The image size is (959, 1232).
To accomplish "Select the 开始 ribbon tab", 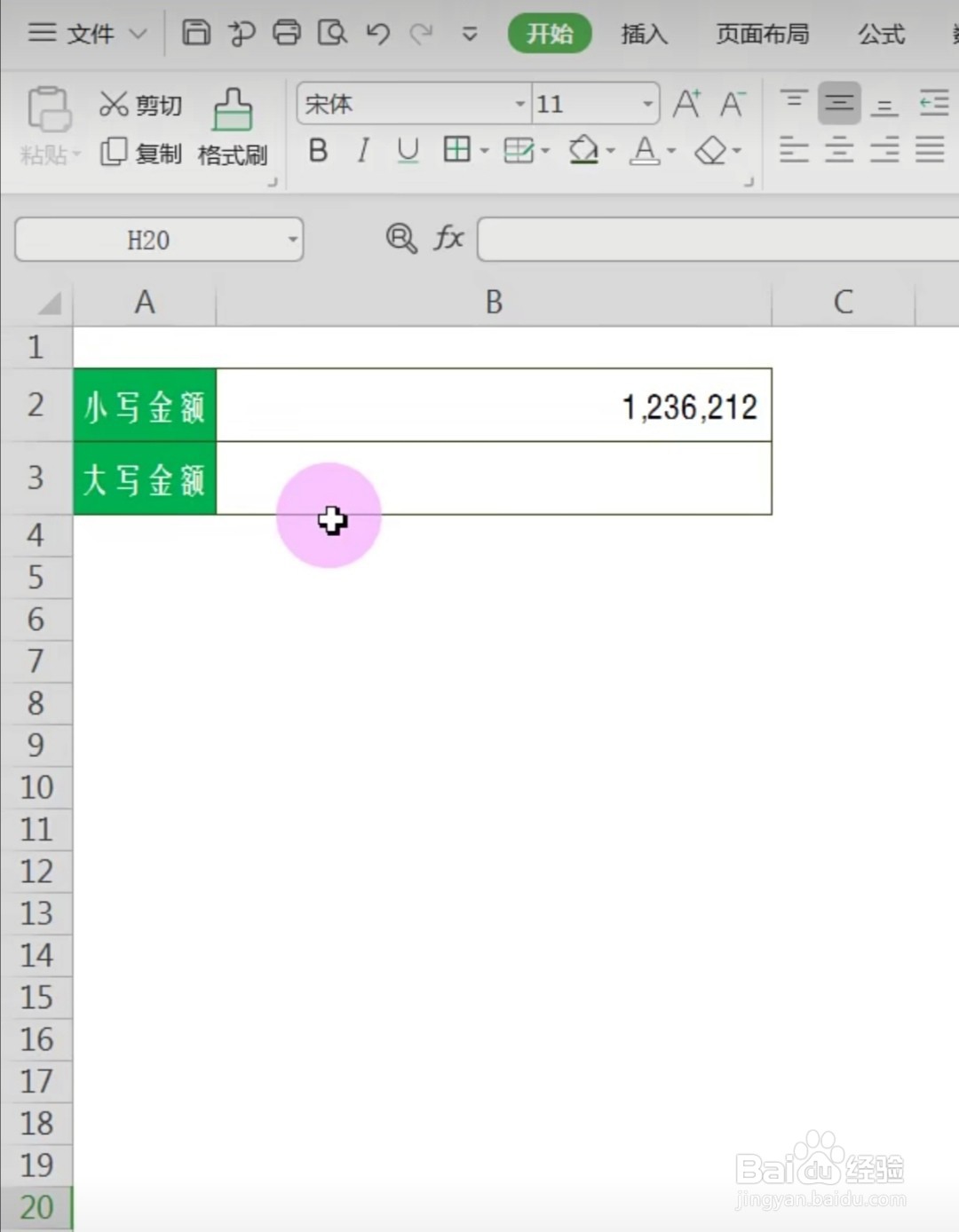I will coord(550,34).
